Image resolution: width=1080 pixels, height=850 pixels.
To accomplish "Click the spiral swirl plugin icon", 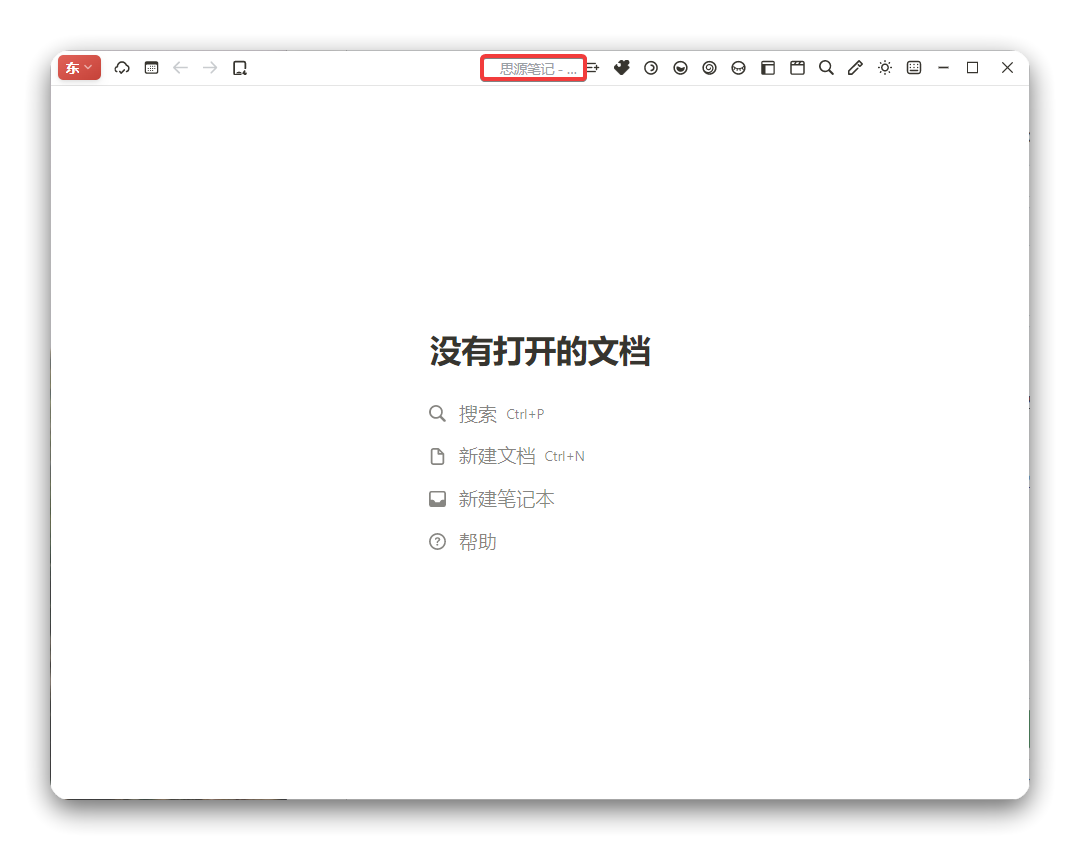I will (x=709, y=67).
